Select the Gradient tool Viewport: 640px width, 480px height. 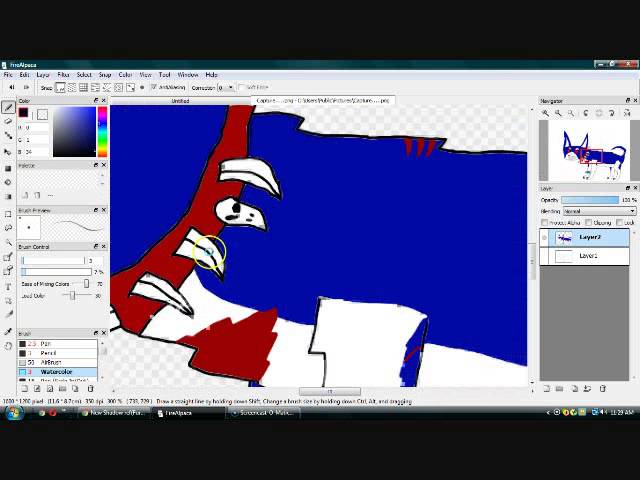point(8,196)
